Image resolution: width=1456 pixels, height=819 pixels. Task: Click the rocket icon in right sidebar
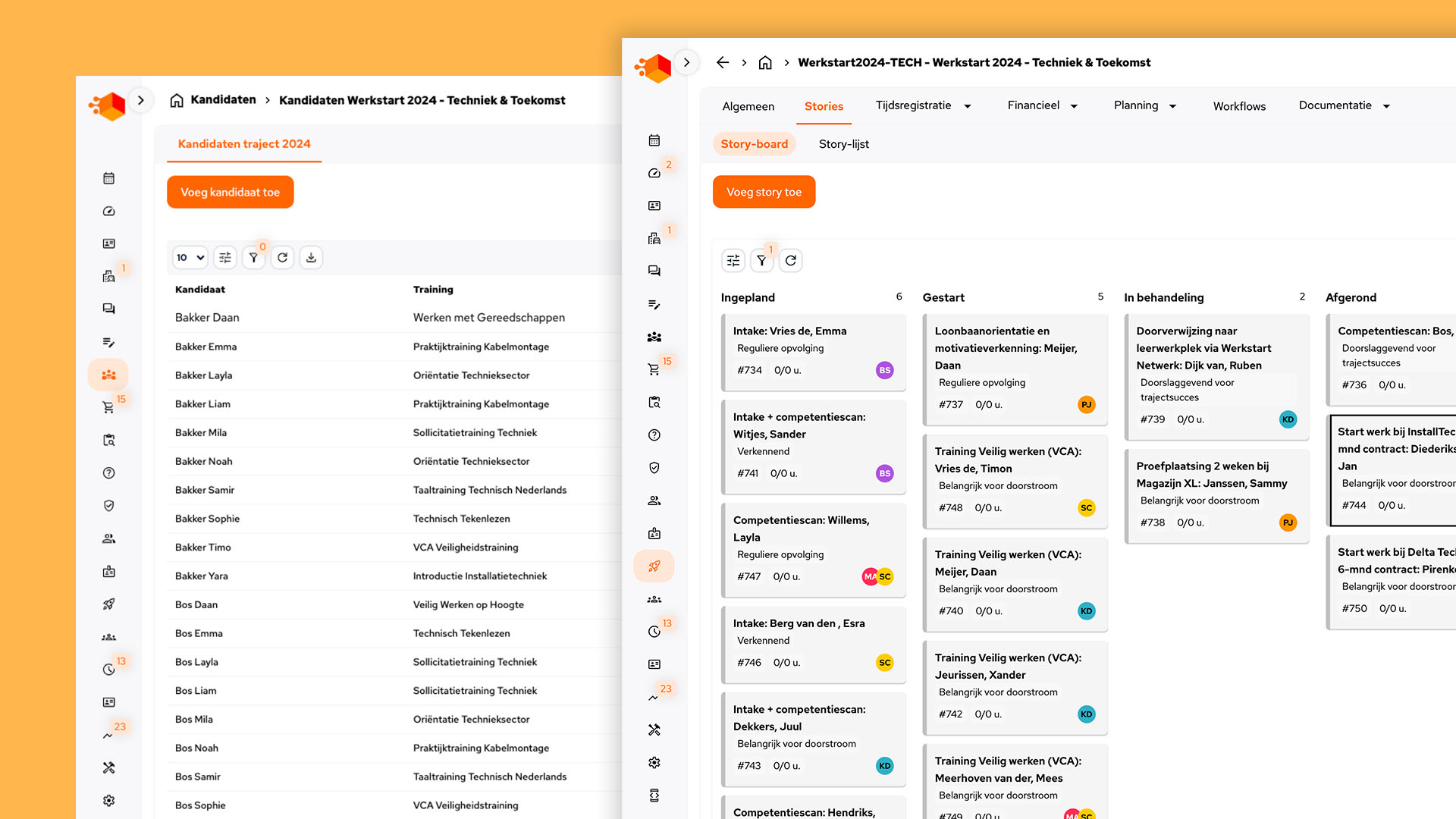654,566
